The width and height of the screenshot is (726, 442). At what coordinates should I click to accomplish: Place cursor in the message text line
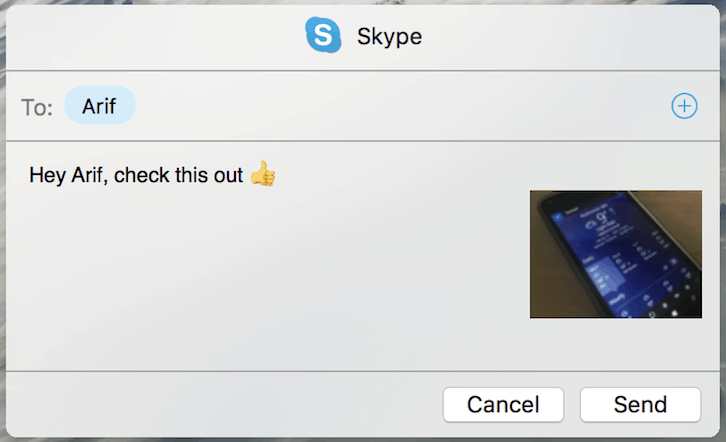153,175
